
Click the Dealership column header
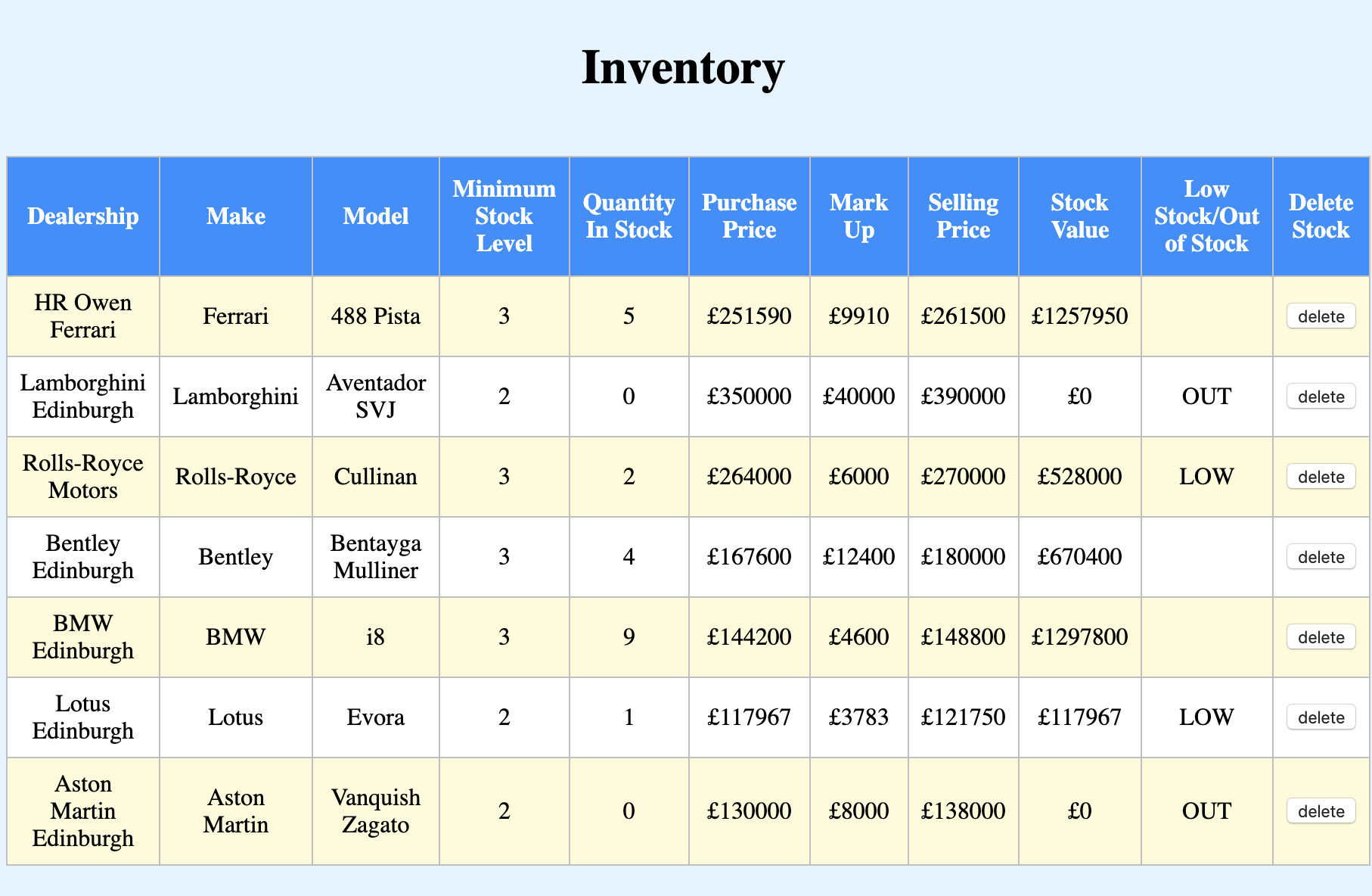[83, 216]
